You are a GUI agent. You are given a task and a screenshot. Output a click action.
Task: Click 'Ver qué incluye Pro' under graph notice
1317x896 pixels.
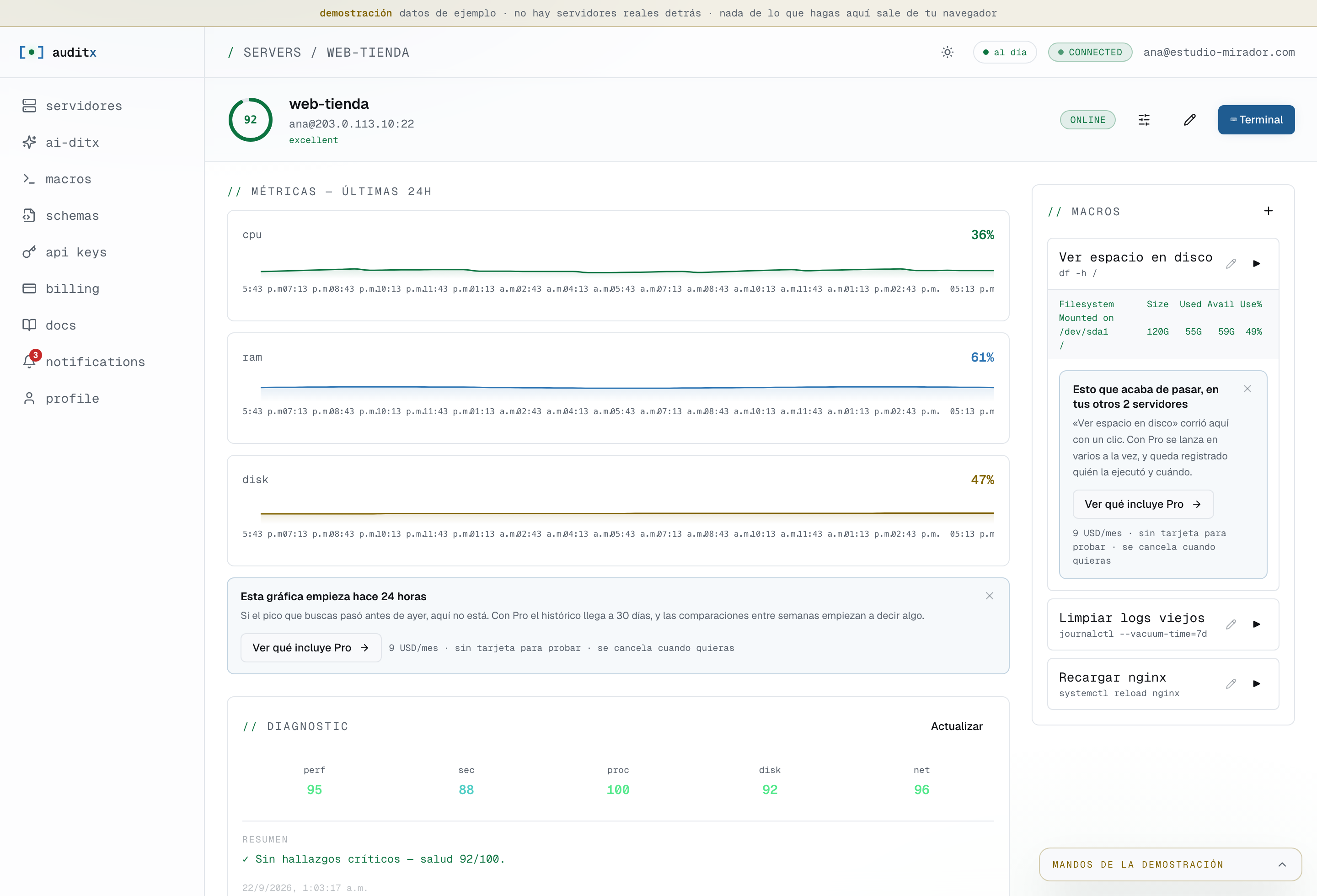point(311,647)
